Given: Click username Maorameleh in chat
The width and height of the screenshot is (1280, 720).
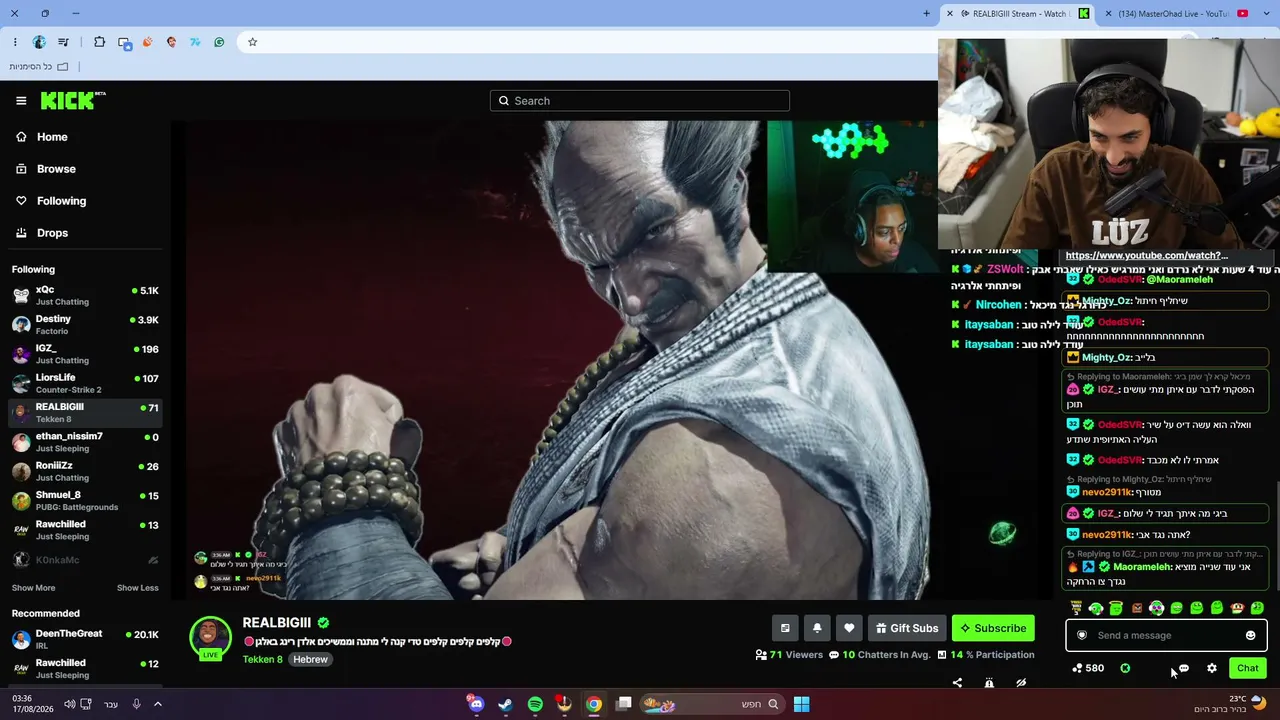Looking at the screenshot, I should coord(1142,567).
